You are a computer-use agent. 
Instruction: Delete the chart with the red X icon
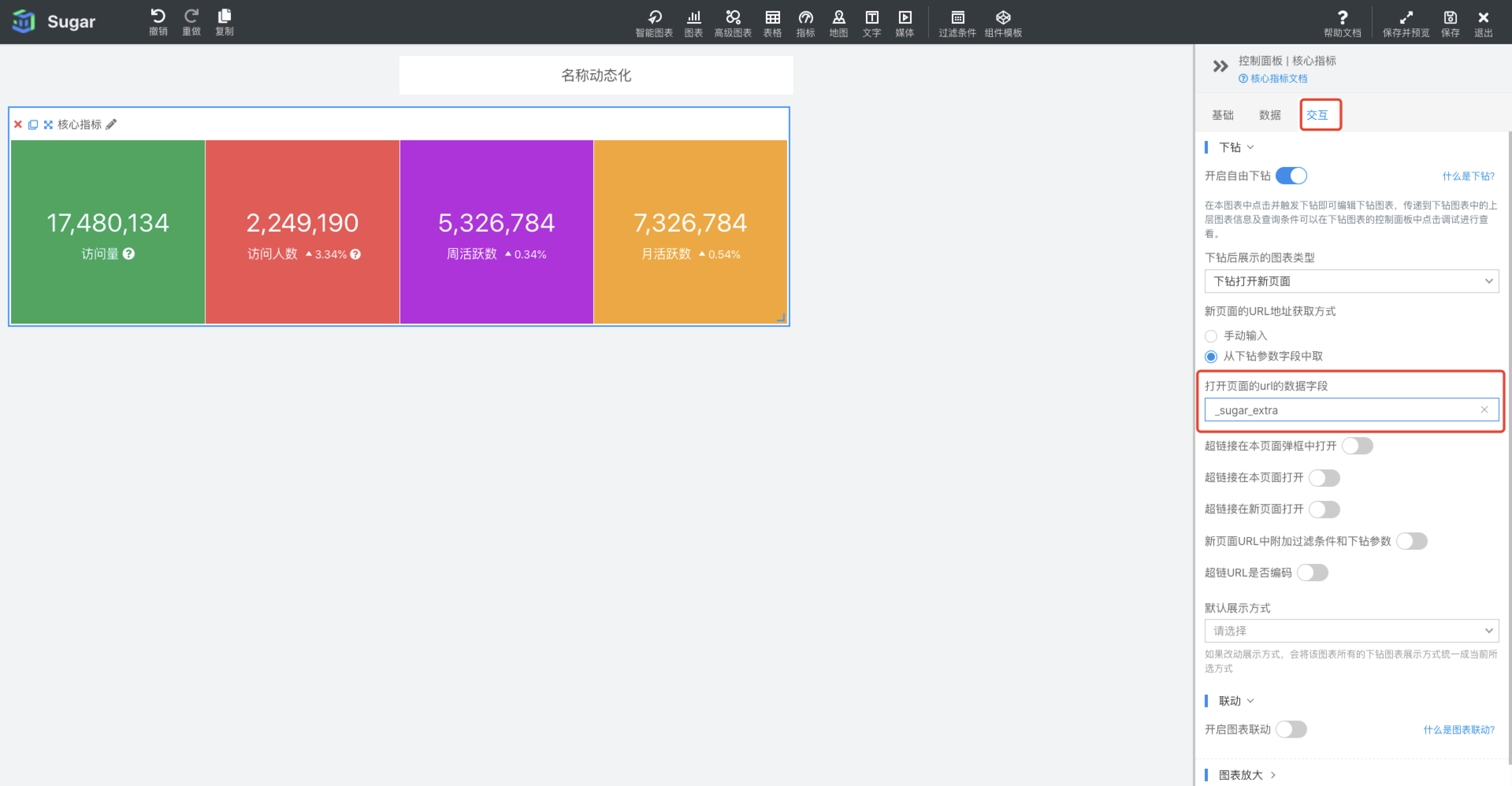pyautogui.click(x=18, y=124)
